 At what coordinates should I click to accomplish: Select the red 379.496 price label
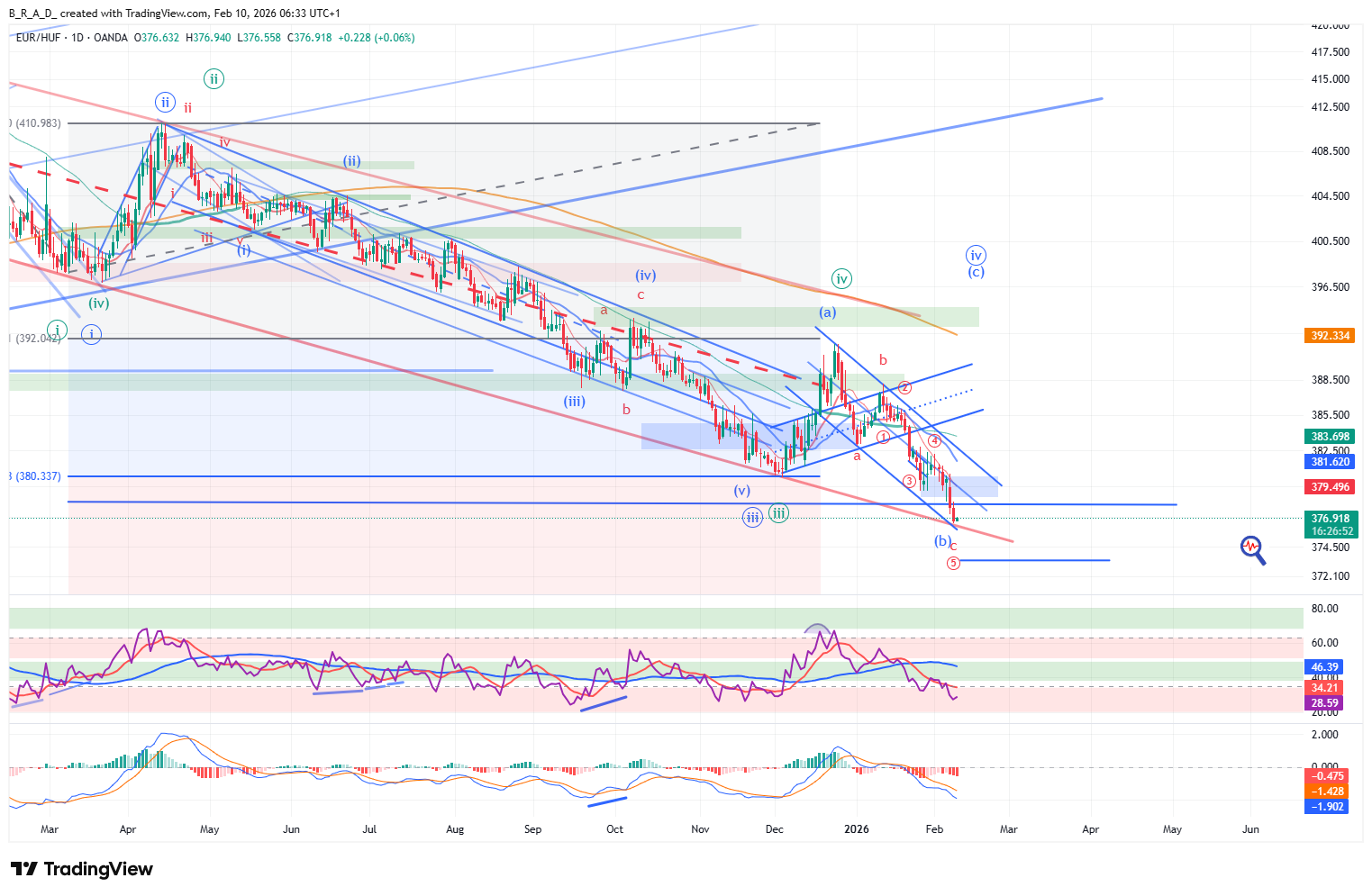point(1330,487)
